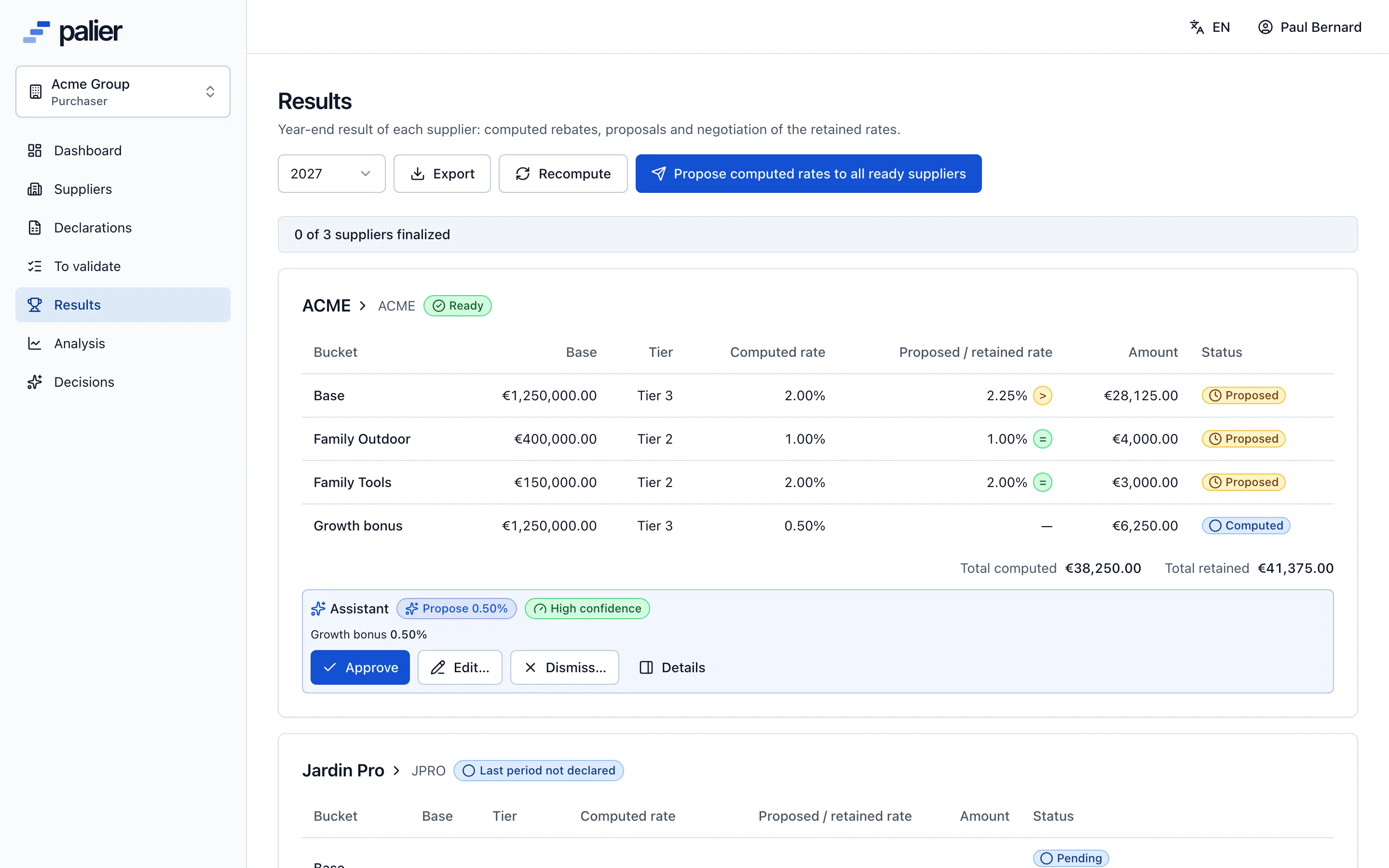Screen dimensions: 1389x868
Task: Click the Total retained €41,375.00 value
Action: (1295, 569)
